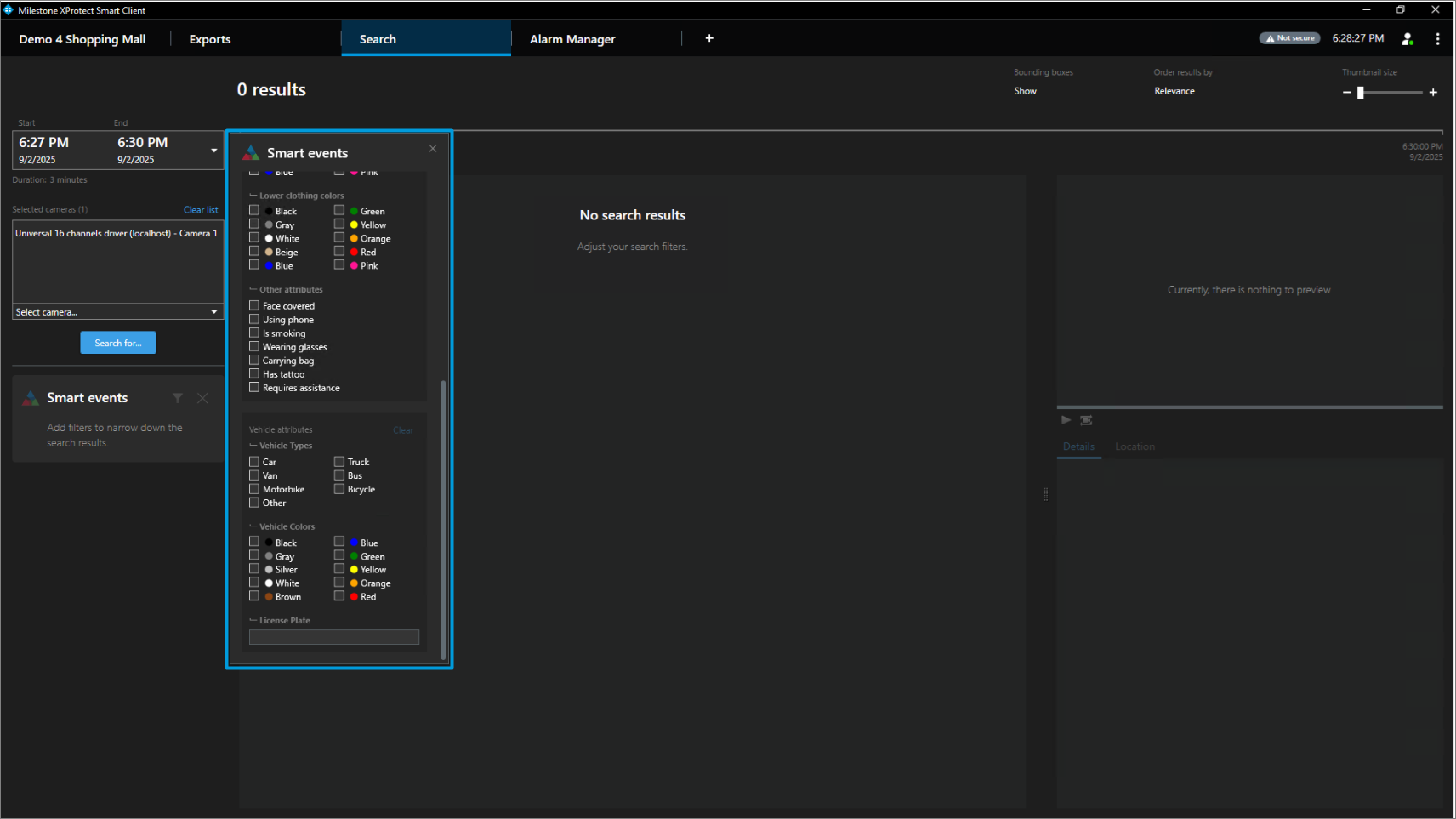The height and width of the screenshot is (819, 1456).
Task: Open the Order results by Relevance dropdown
Action: (1174, 91)
